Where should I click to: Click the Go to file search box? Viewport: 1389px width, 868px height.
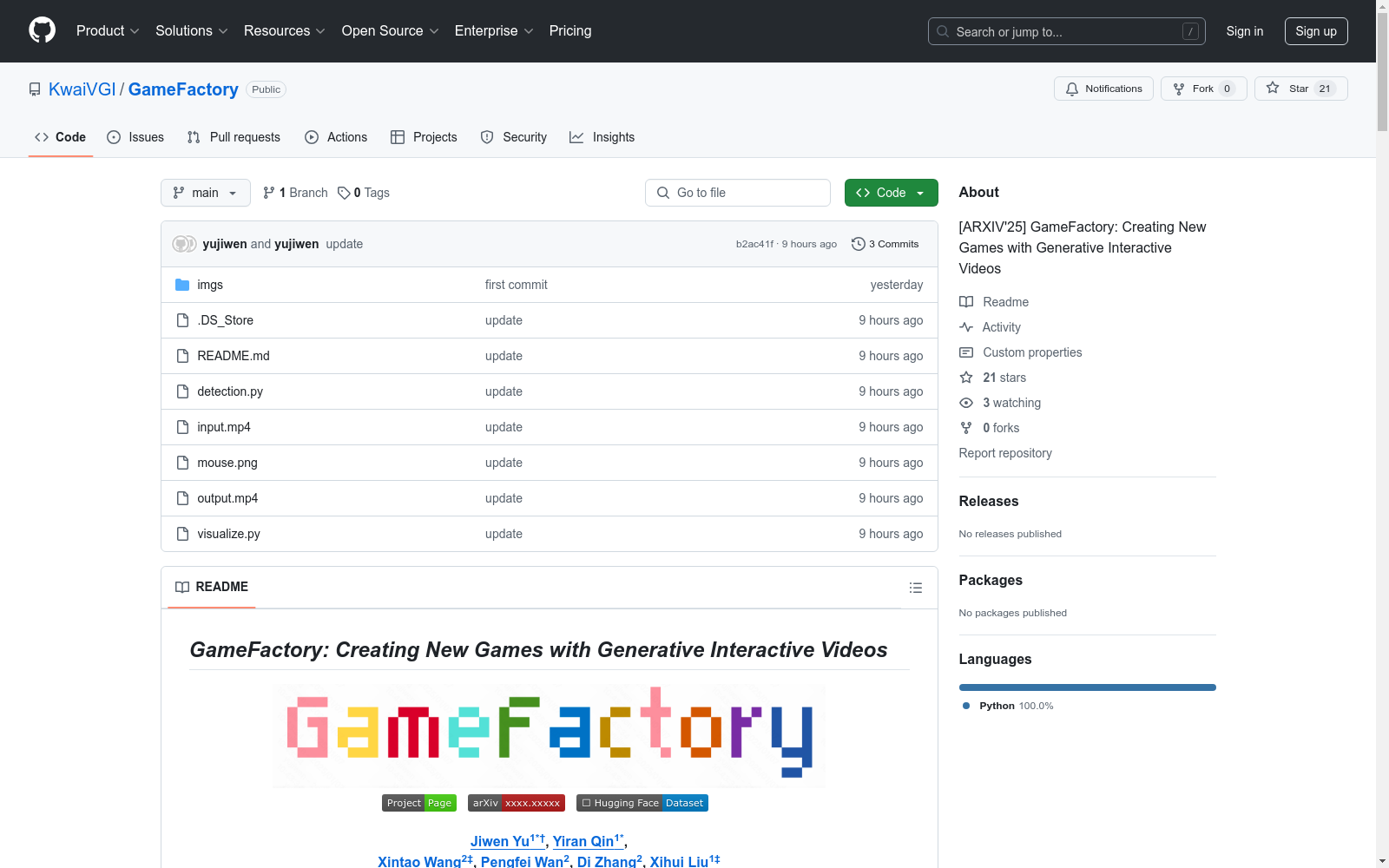click(x=738, y=193)
